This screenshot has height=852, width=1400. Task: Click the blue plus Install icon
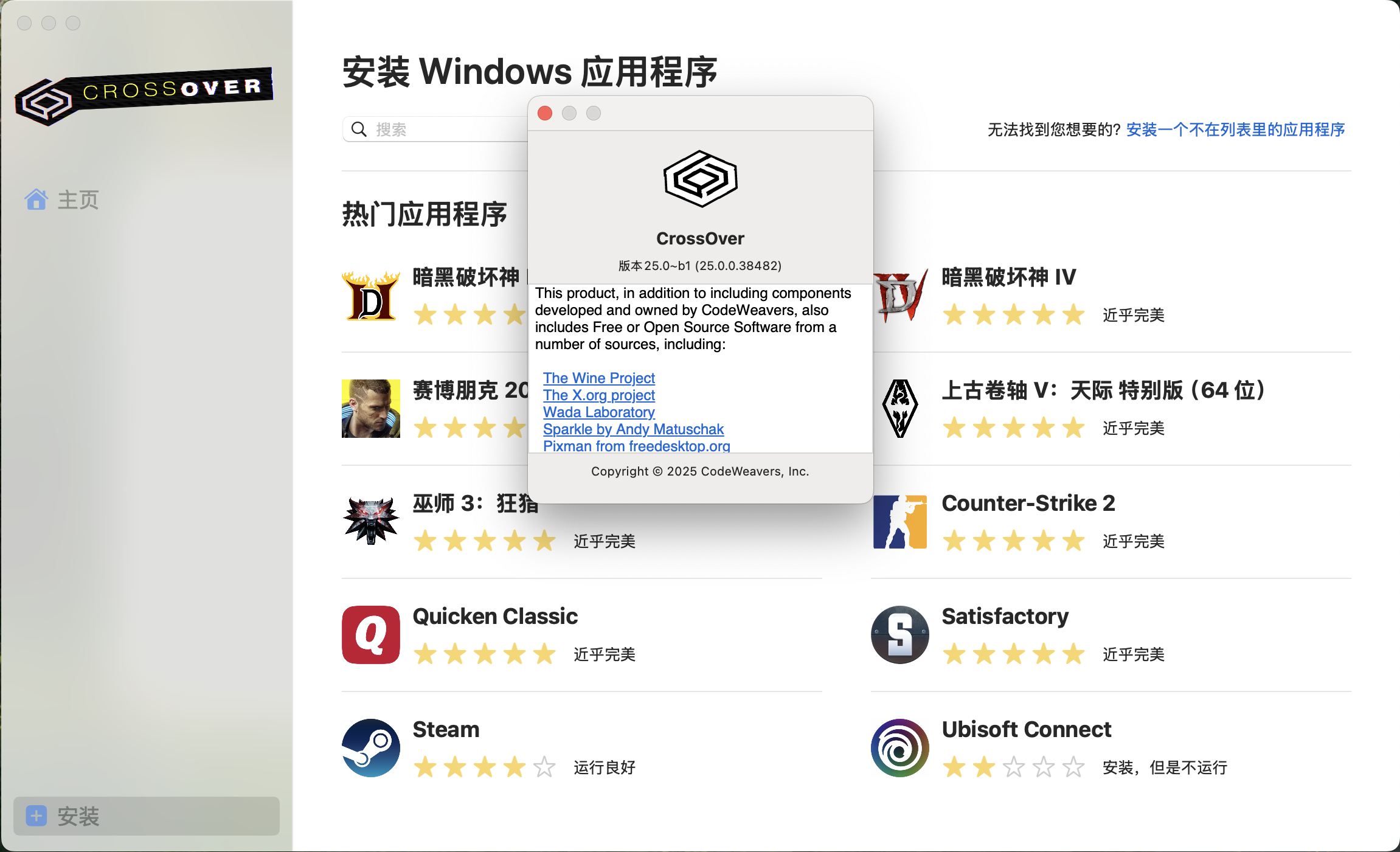[36, 816]
